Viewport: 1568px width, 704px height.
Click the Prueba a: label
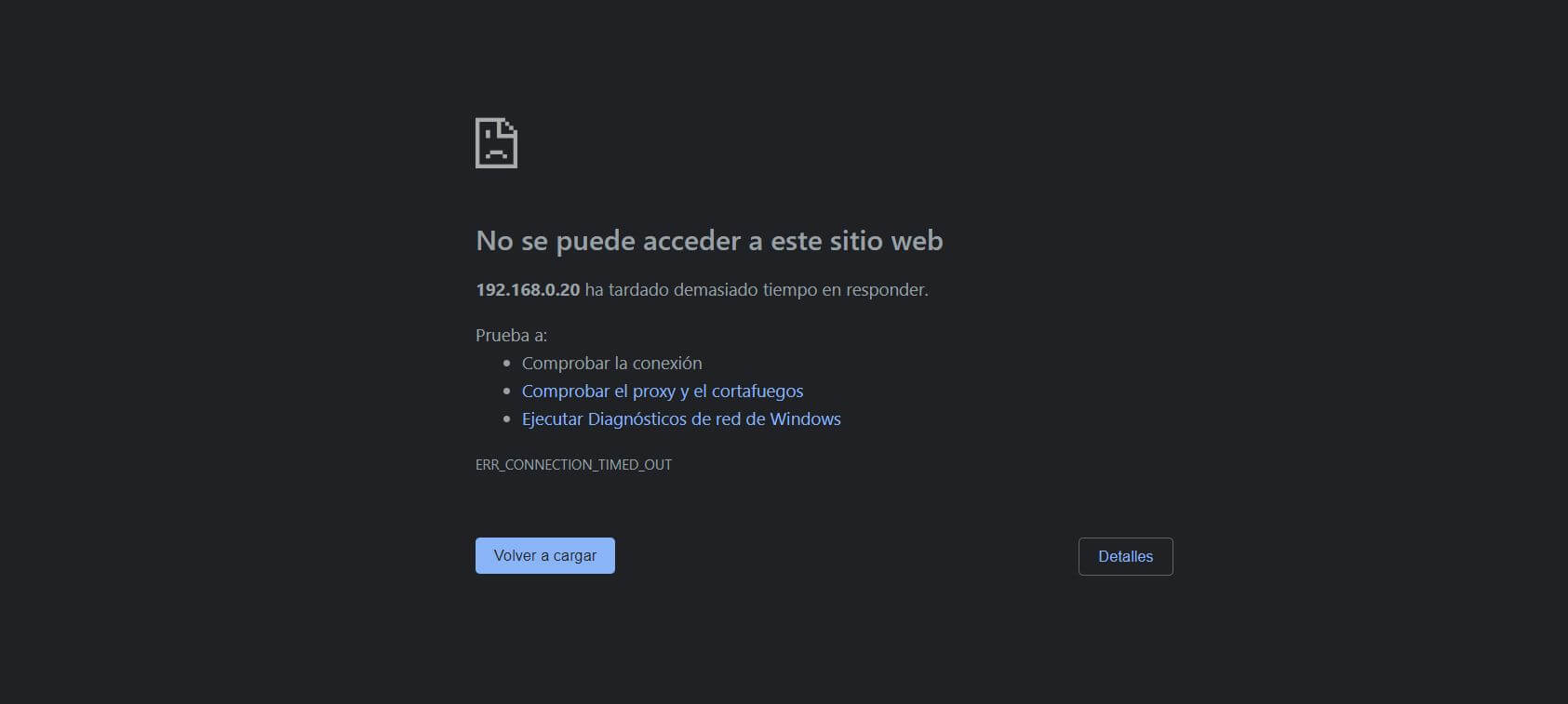[x=511, y=336]
